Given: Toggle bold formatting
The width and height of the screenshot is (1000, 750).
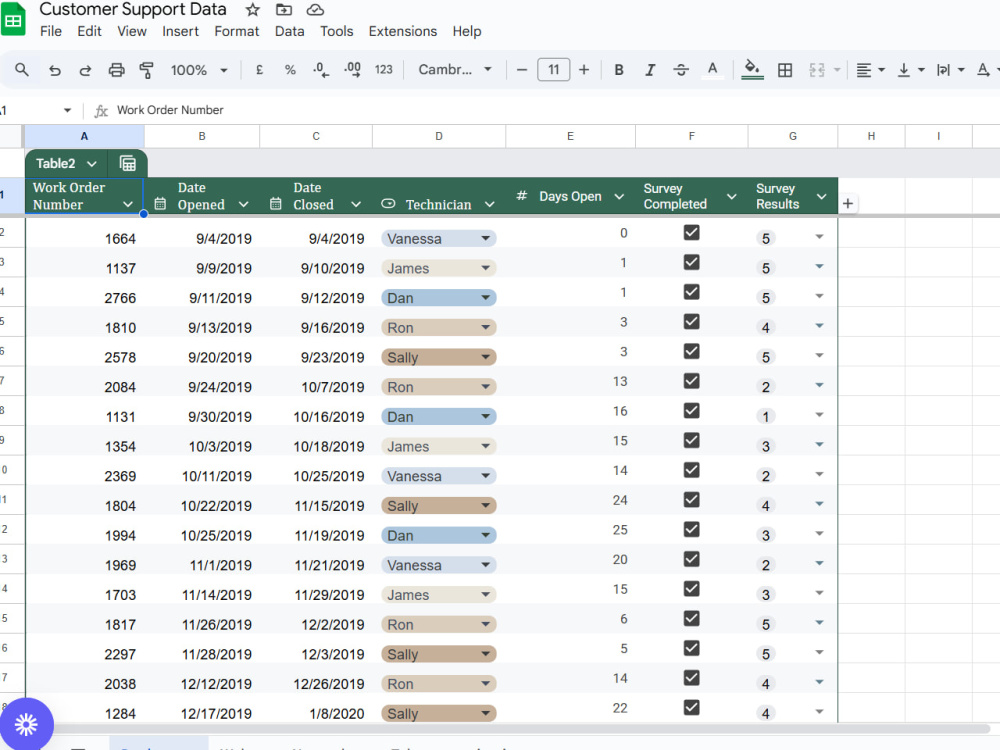Looking at the screenshot, I should 619,70.
